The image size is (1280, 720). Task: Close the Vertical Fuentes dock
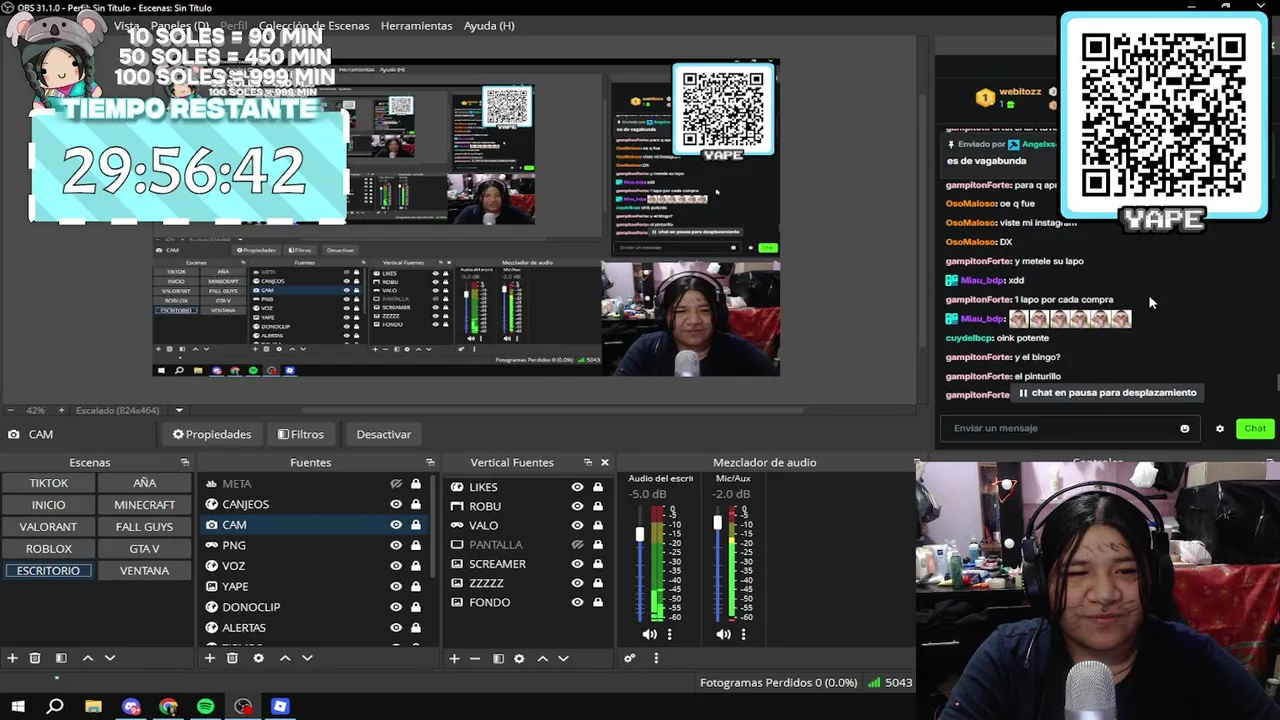click(x=604, y=462)
